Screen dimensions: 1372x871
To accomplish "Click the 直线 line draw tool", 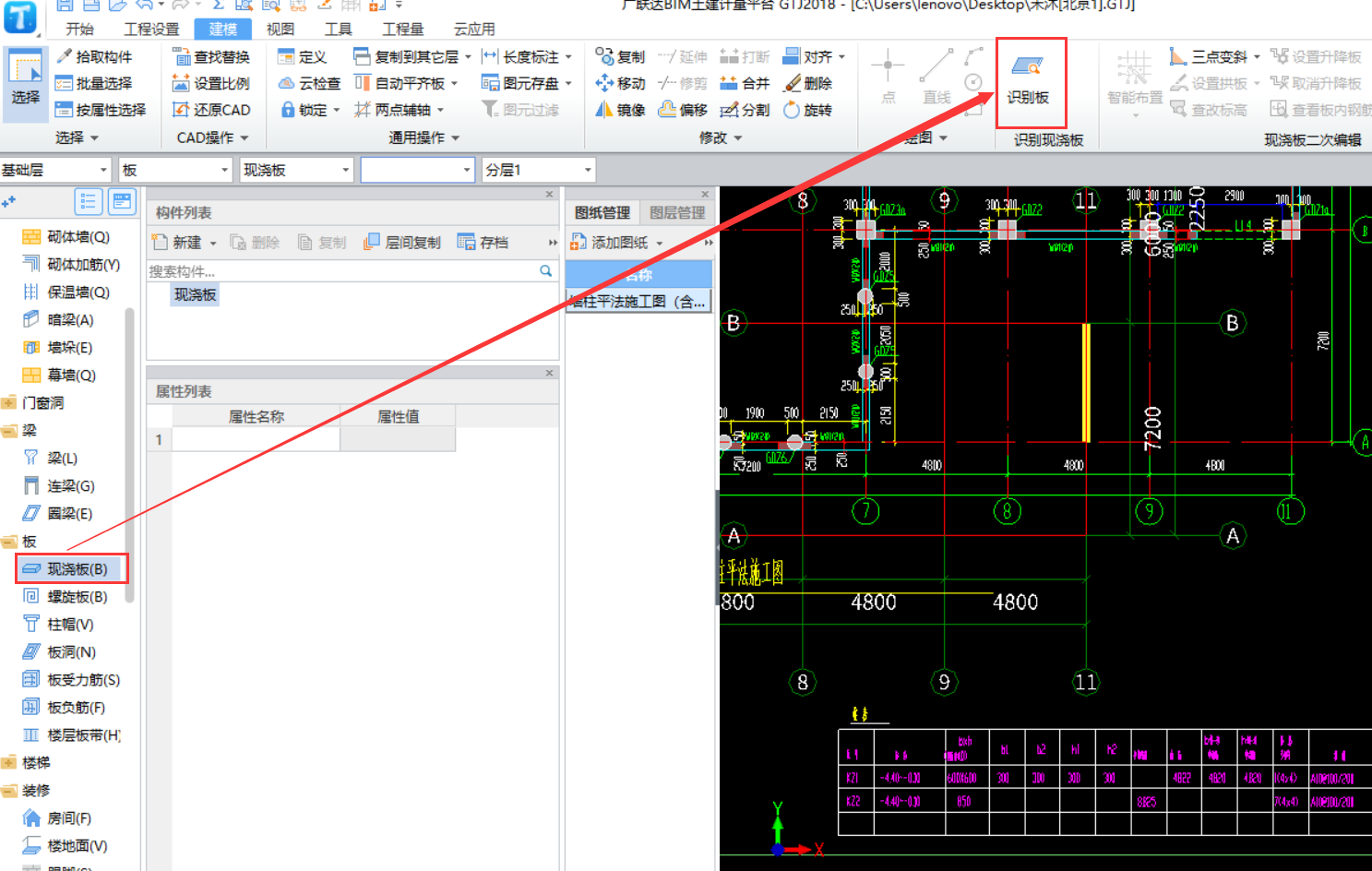I will click(937, 78).
